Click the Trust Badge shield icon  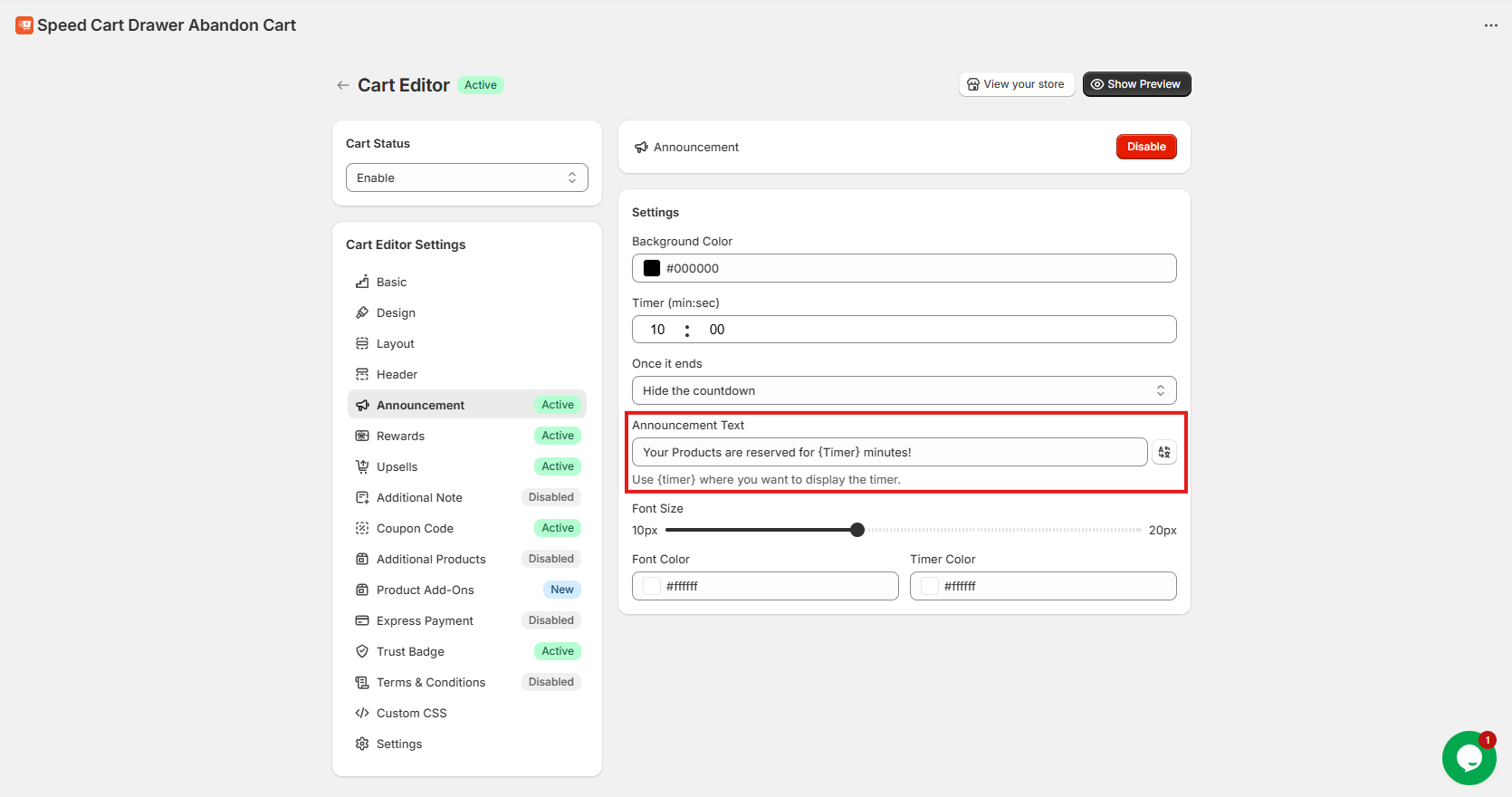tap(362, 651)
